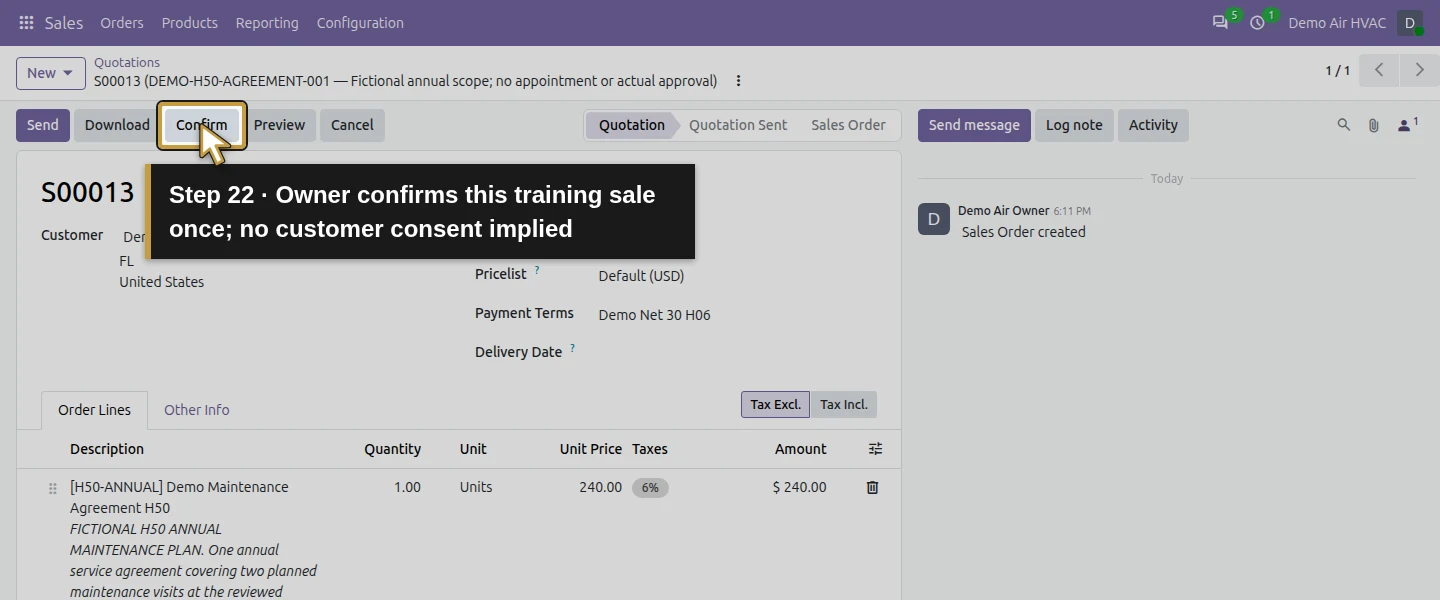Preview the quotation
Image resolution: width=1440 pixels, height=600 pixels.
tap(279, 125)
